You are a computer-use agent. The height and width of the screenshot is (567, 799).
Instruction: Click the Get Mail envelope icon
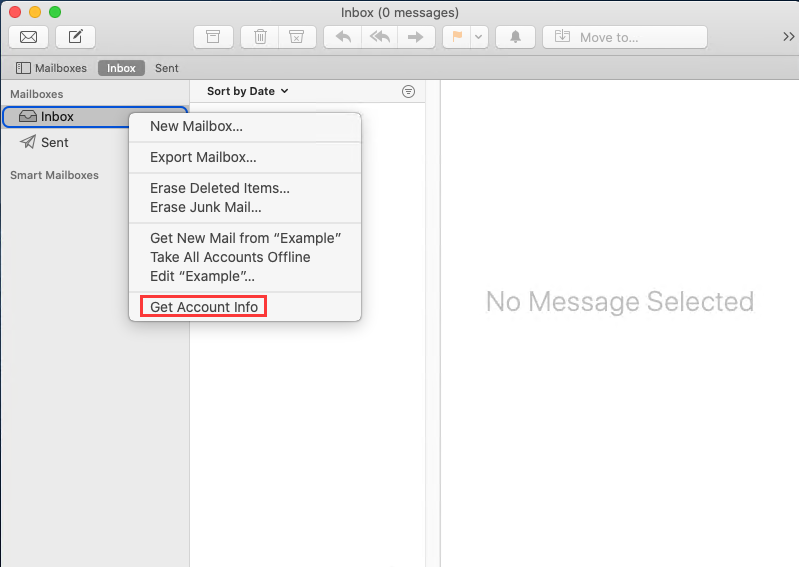(x=29, y=37)
